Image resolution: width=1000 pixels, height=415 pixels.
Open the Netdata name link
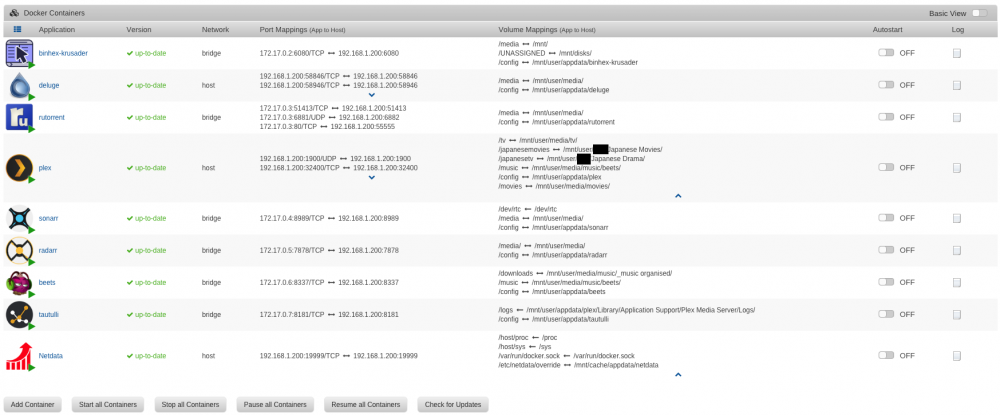(51, 356)
